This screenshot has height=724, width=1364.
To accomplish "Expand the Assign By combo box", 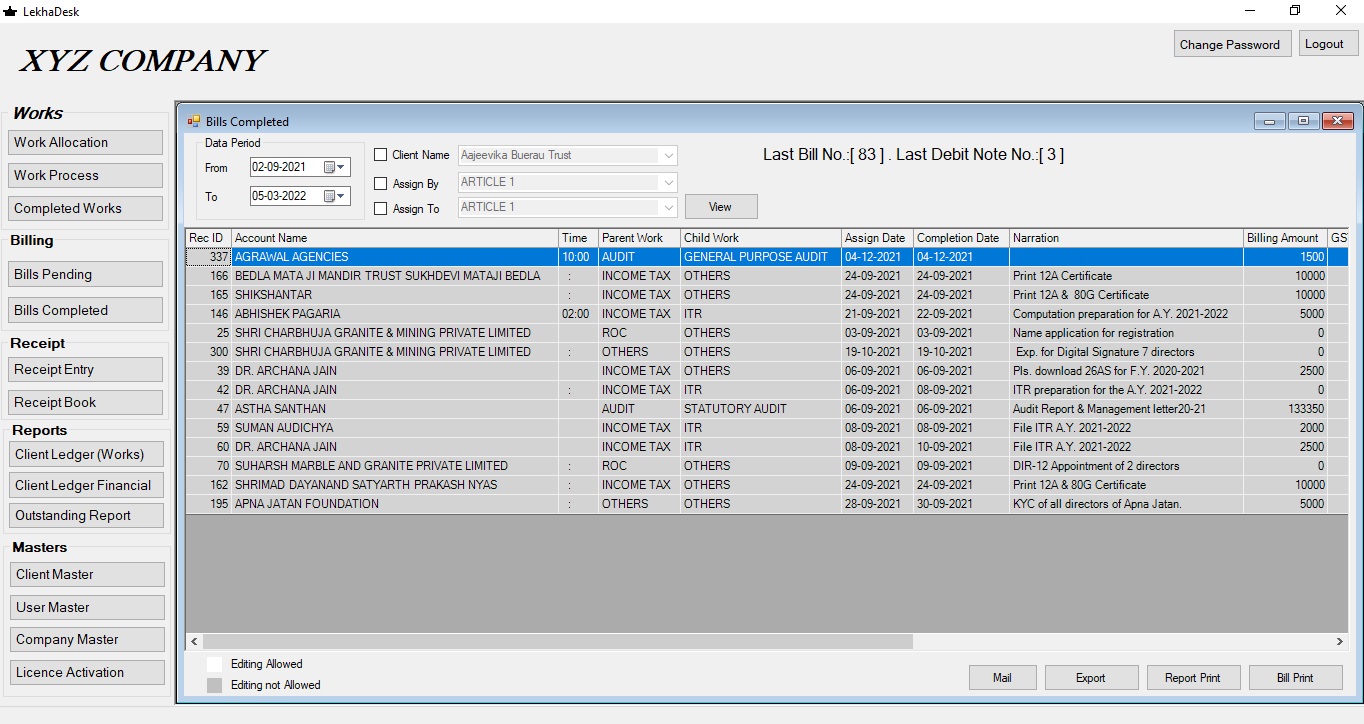I will [x=668, y=182].
